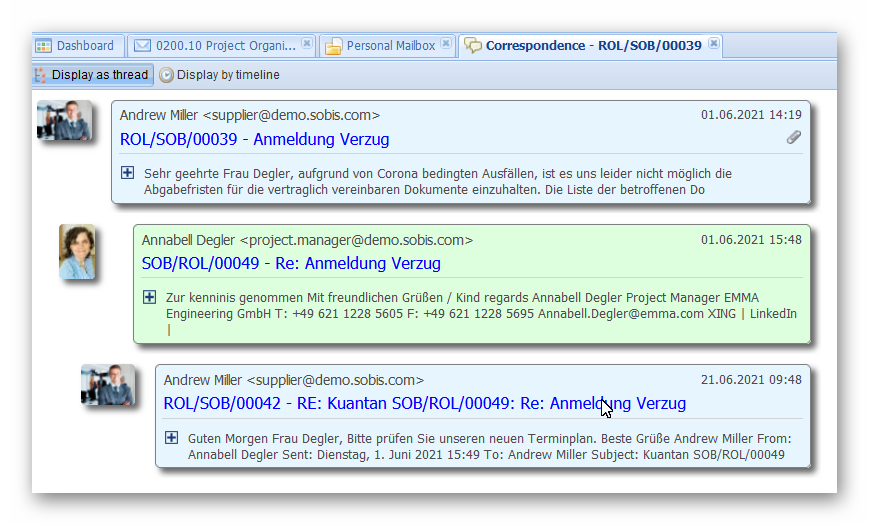The width and height of the screenshot is (869, 525).
Task: Open link SOB/ROL/00049 - Re: Anmeldung Verzug
Action: pyautogui.click(x=291, y=263)
